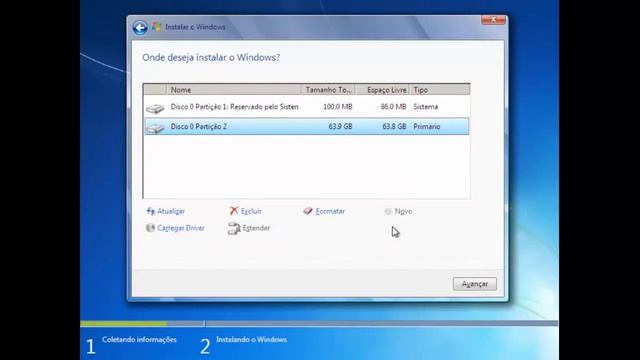Delete the partition with Excluir link
The image size is (640, 360).
[x=251, y=211]
